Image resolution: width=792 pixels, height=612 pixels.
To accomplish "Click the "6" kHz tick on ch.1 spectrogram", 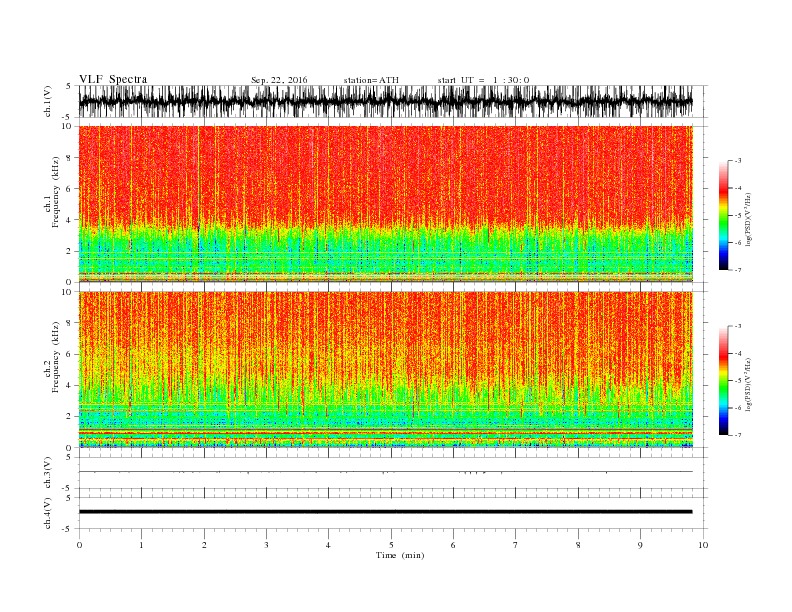I will pos(69,189).
